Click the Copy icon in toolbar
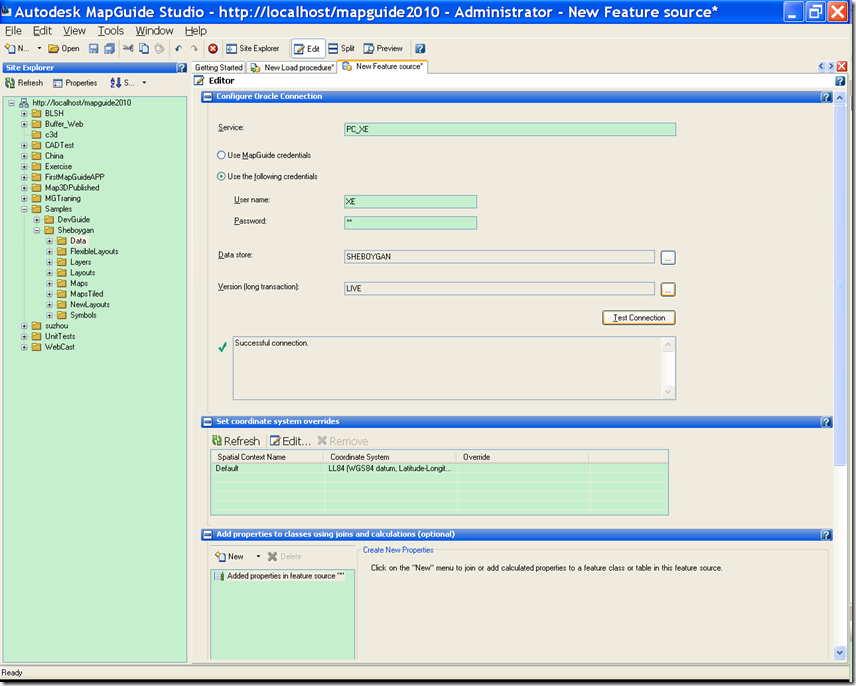Screen dimensions: 856x686 (x=144, y=49)
